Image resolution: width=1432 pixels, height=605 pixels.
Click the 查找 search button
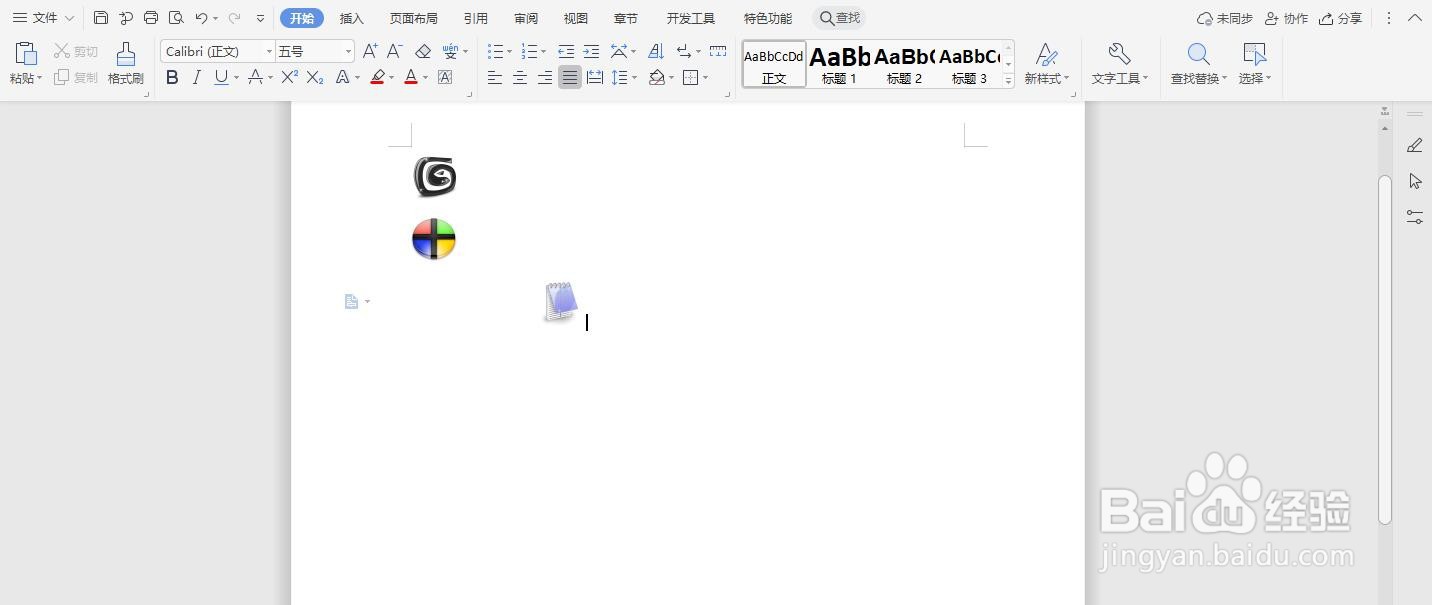click(x=840, y=18)
